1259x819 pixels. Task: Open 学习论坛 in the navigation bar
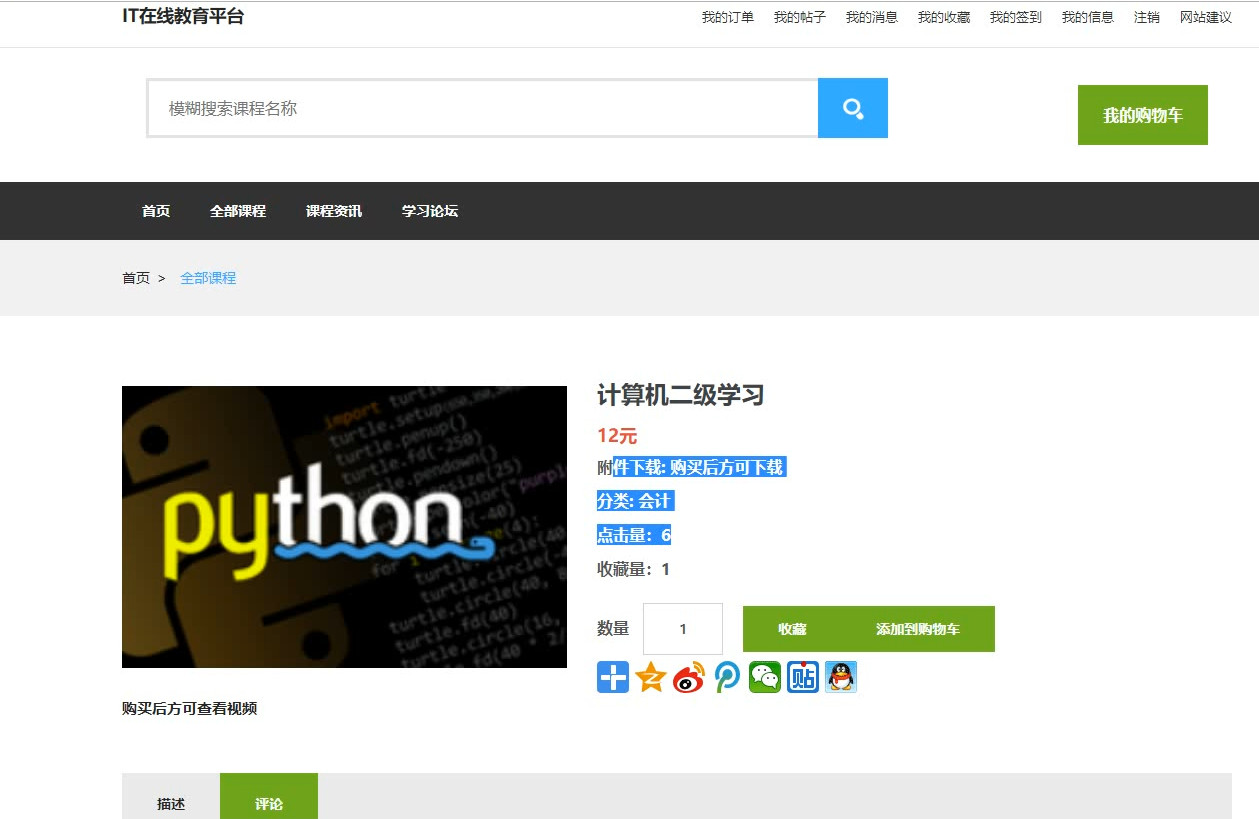click(430, 211)
